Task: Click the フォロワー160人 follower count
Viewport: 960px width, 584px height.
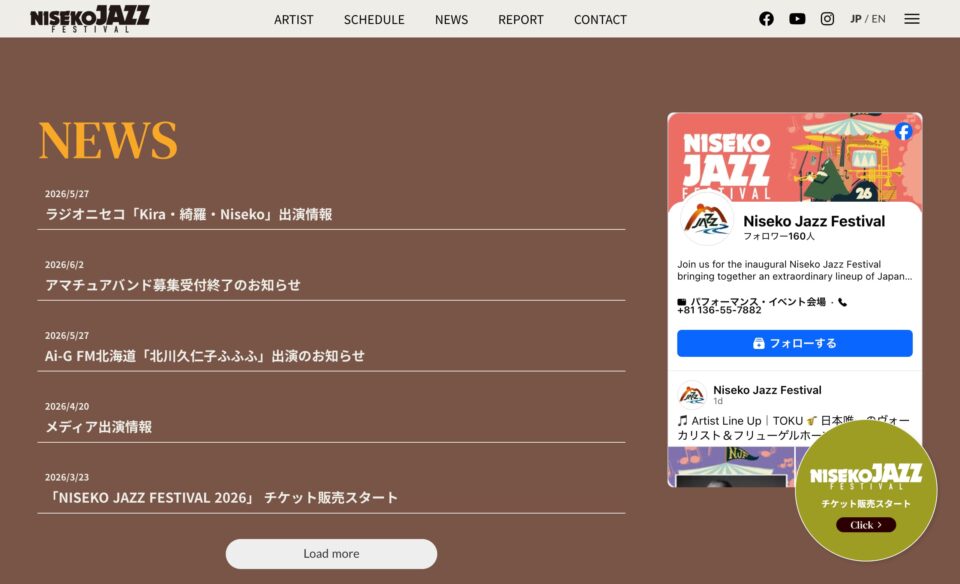Action: pos(779,236)
